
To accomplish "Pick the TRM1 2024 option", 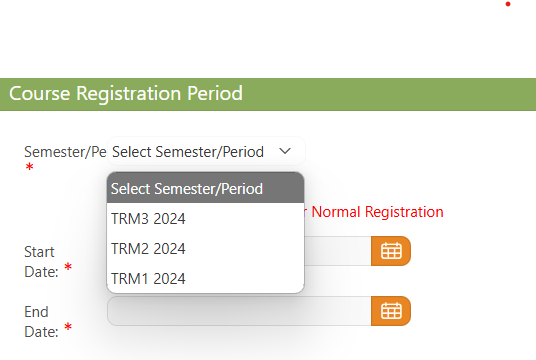I will pos(205,279).
